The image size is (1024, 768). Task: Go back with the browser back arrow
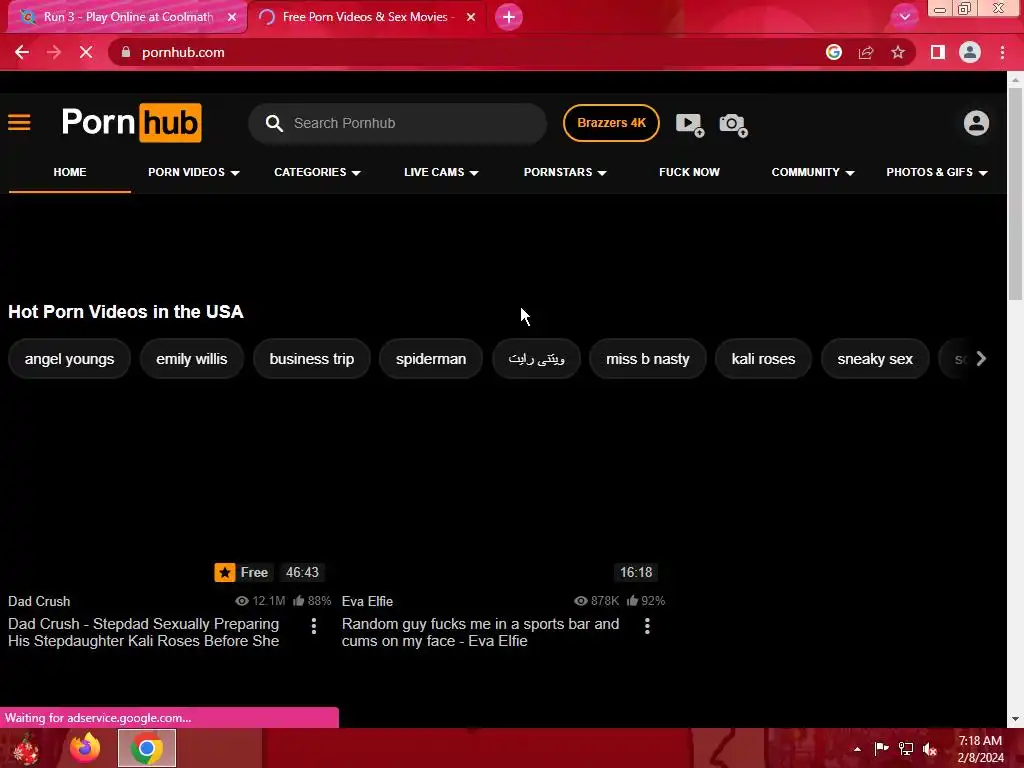coord(22,52)
